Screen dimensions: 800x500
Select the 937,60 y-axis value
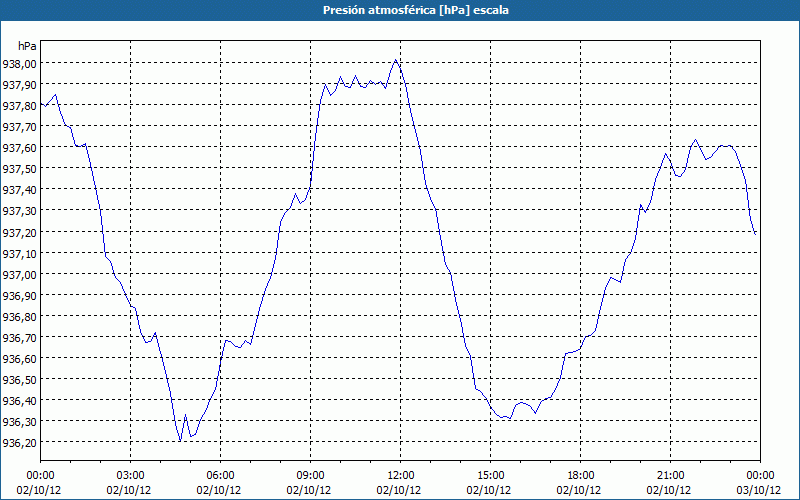pos(19,148)
